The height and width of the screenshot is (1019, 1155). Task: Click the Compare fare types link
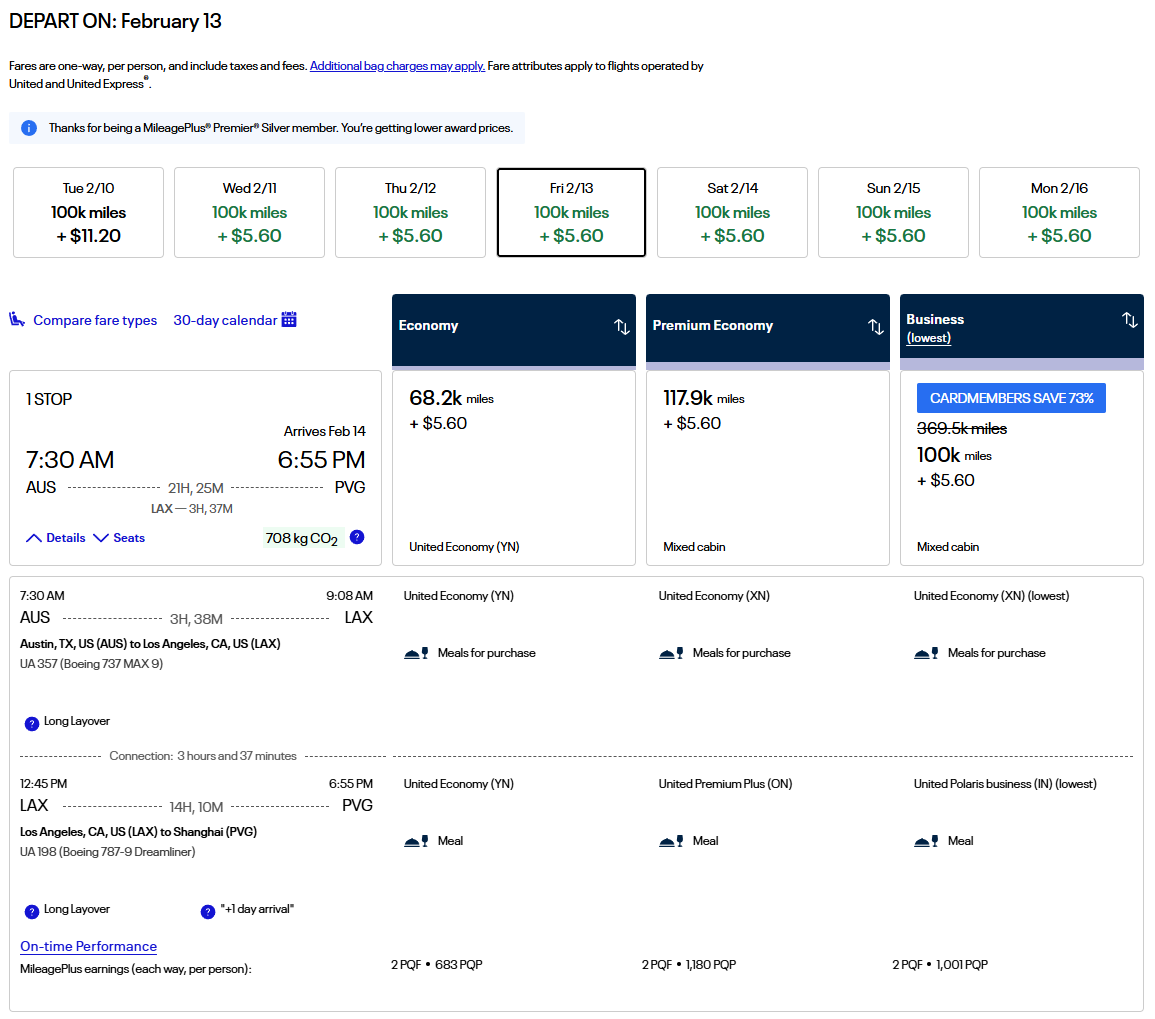95,320
